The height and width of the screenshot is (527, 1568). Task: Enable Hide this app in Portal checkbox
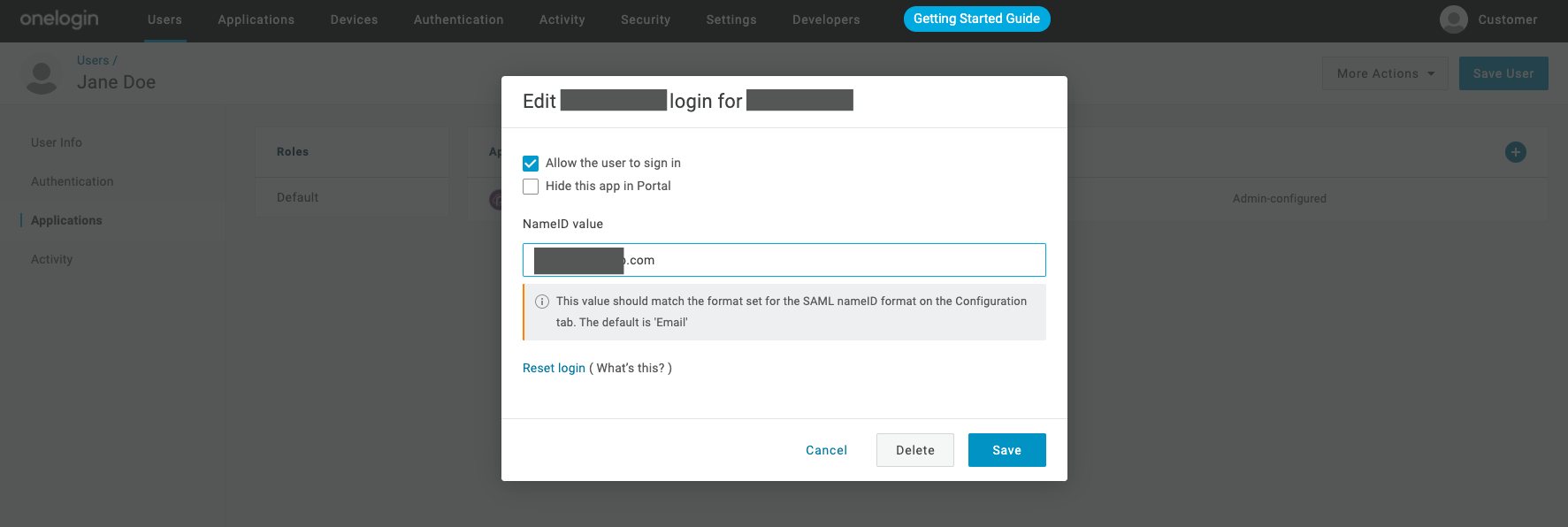coord(531,187)
